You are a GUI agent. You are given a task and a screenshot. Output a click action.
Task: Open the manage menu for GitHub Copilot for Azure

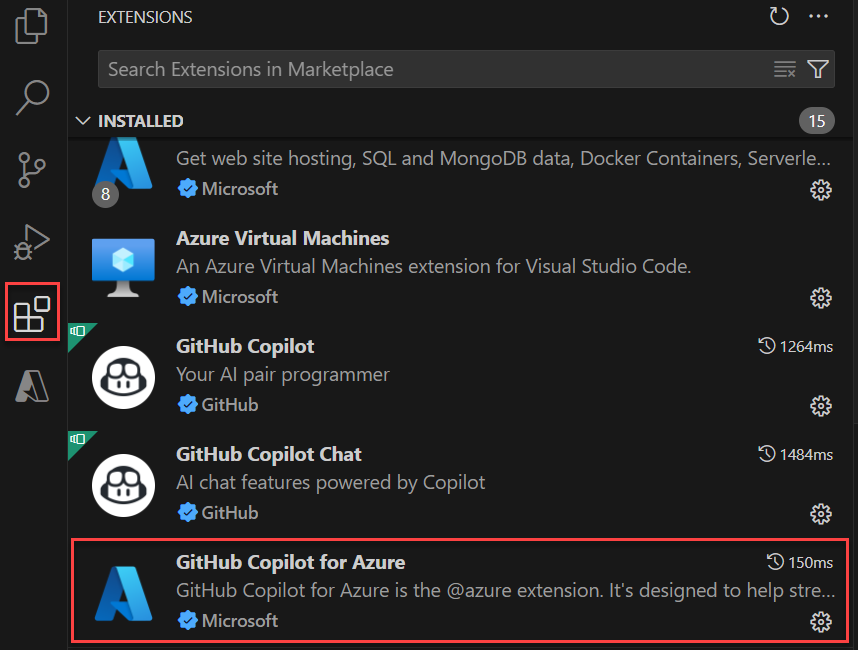[x=821, y=622]
